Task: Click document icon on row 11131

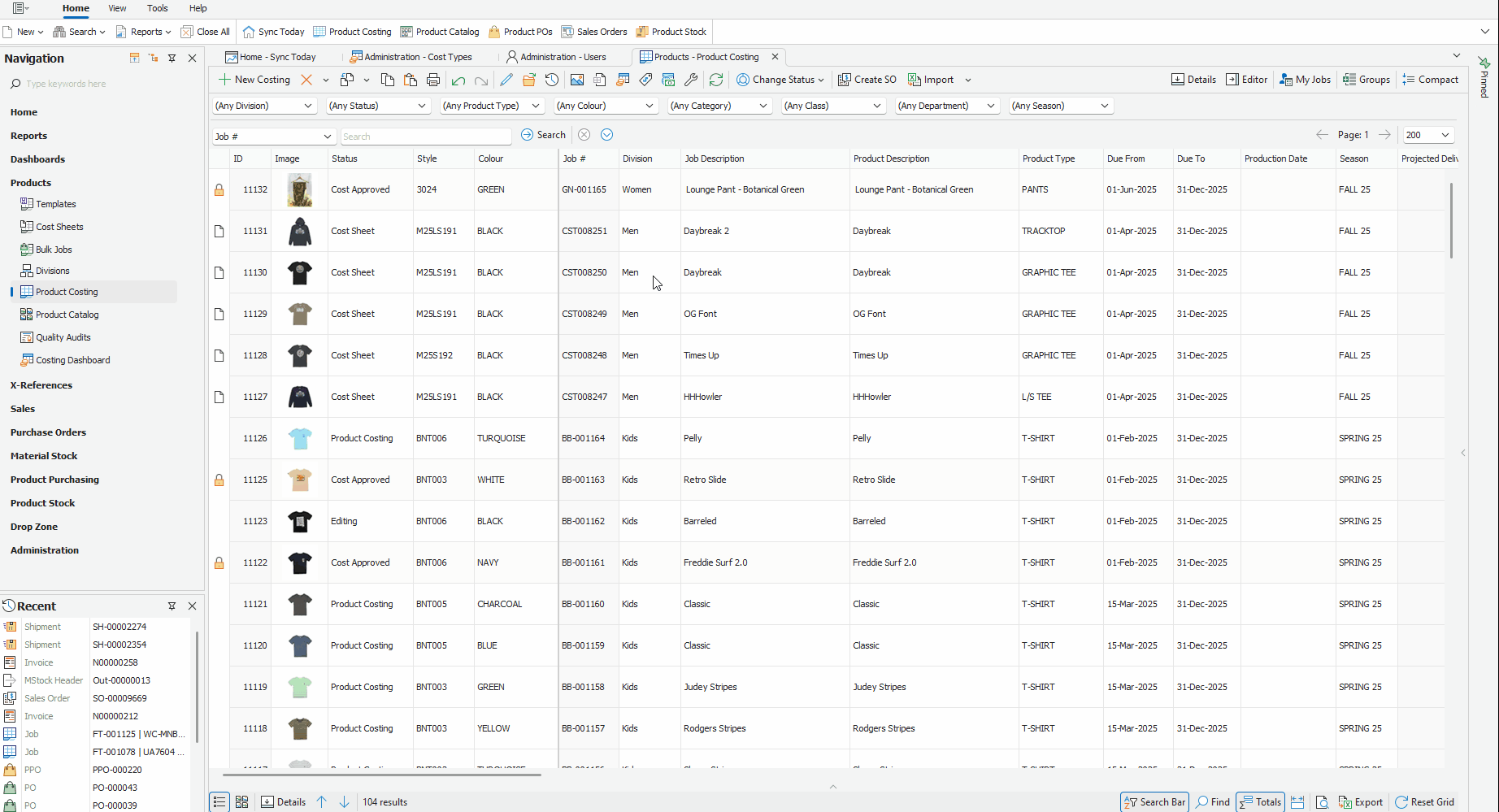Action: (219, 231)
